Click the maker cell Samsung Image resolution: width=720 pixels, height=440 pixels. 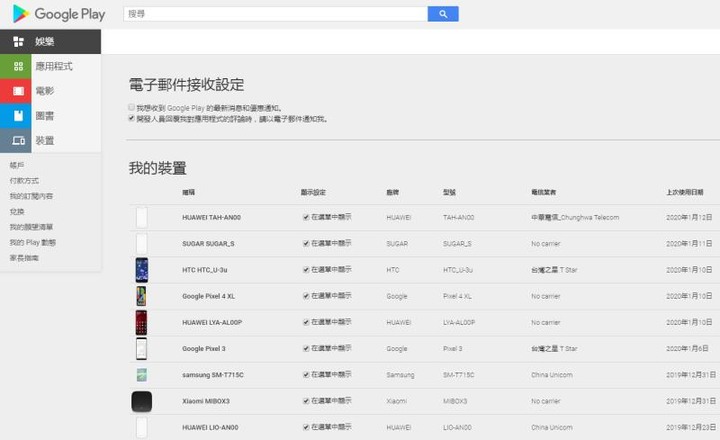coord(400,375)
